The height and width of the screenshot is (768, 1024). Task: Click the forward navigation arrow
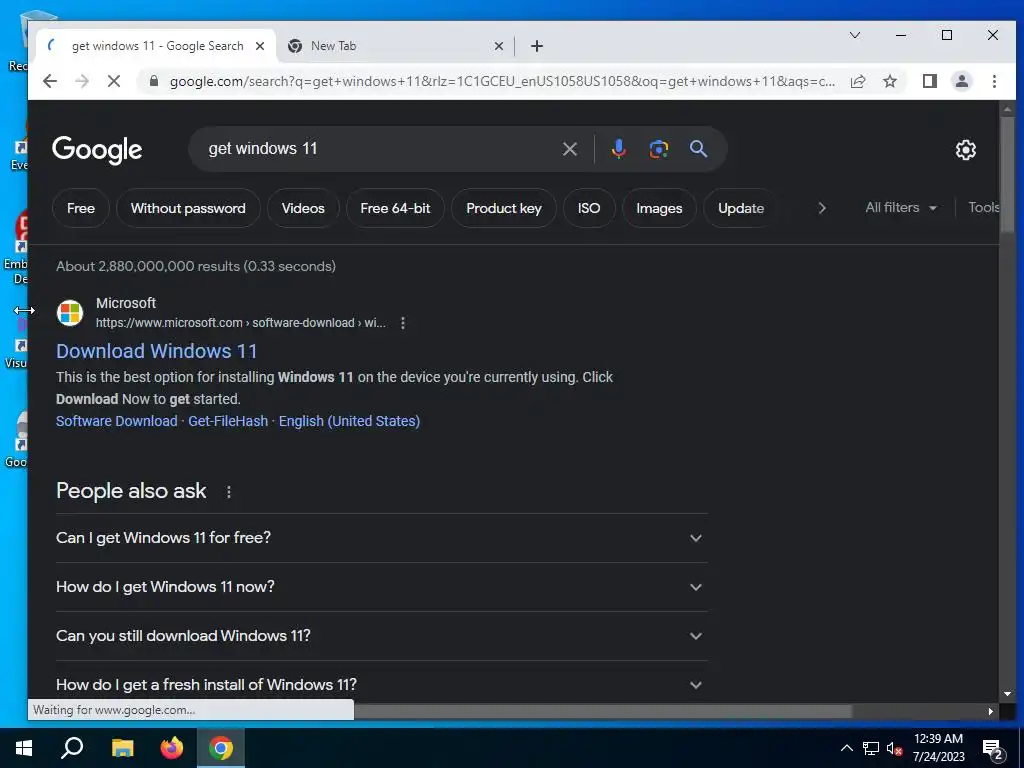pos(82,81)
